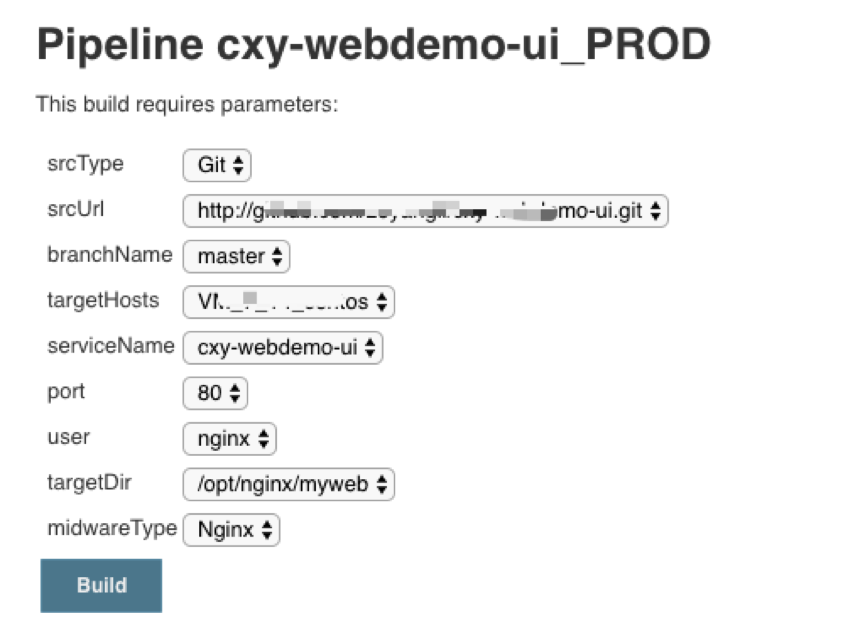The image size is (864, 631).
Task: Select the serviceName parameter label
Action: pyautogui.click(x=111, y=346)
